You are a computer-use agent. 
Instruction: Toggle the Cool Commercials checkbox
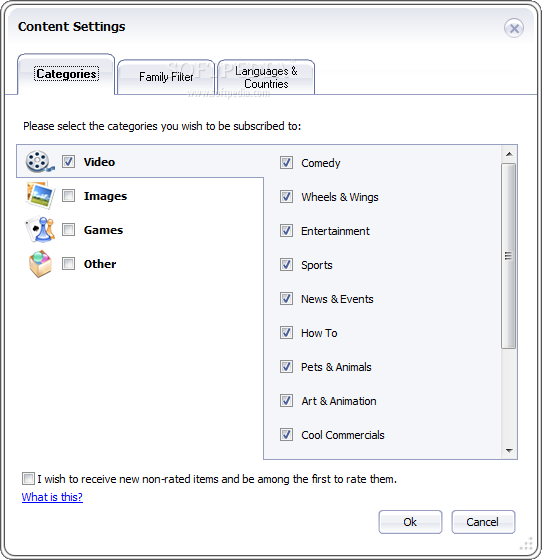tap(286, 435)
